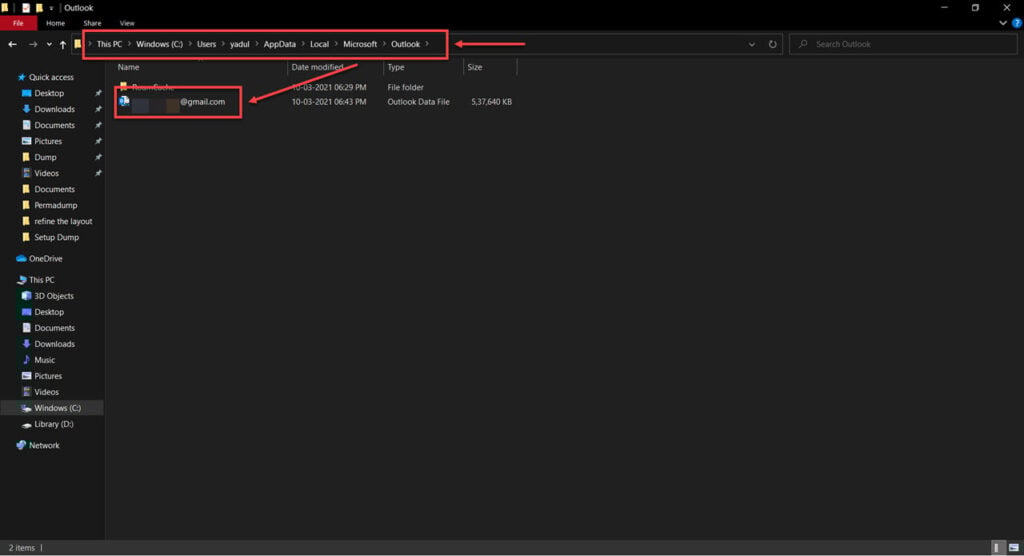Select This PC in navigation pane

click(x=41, y=280)
